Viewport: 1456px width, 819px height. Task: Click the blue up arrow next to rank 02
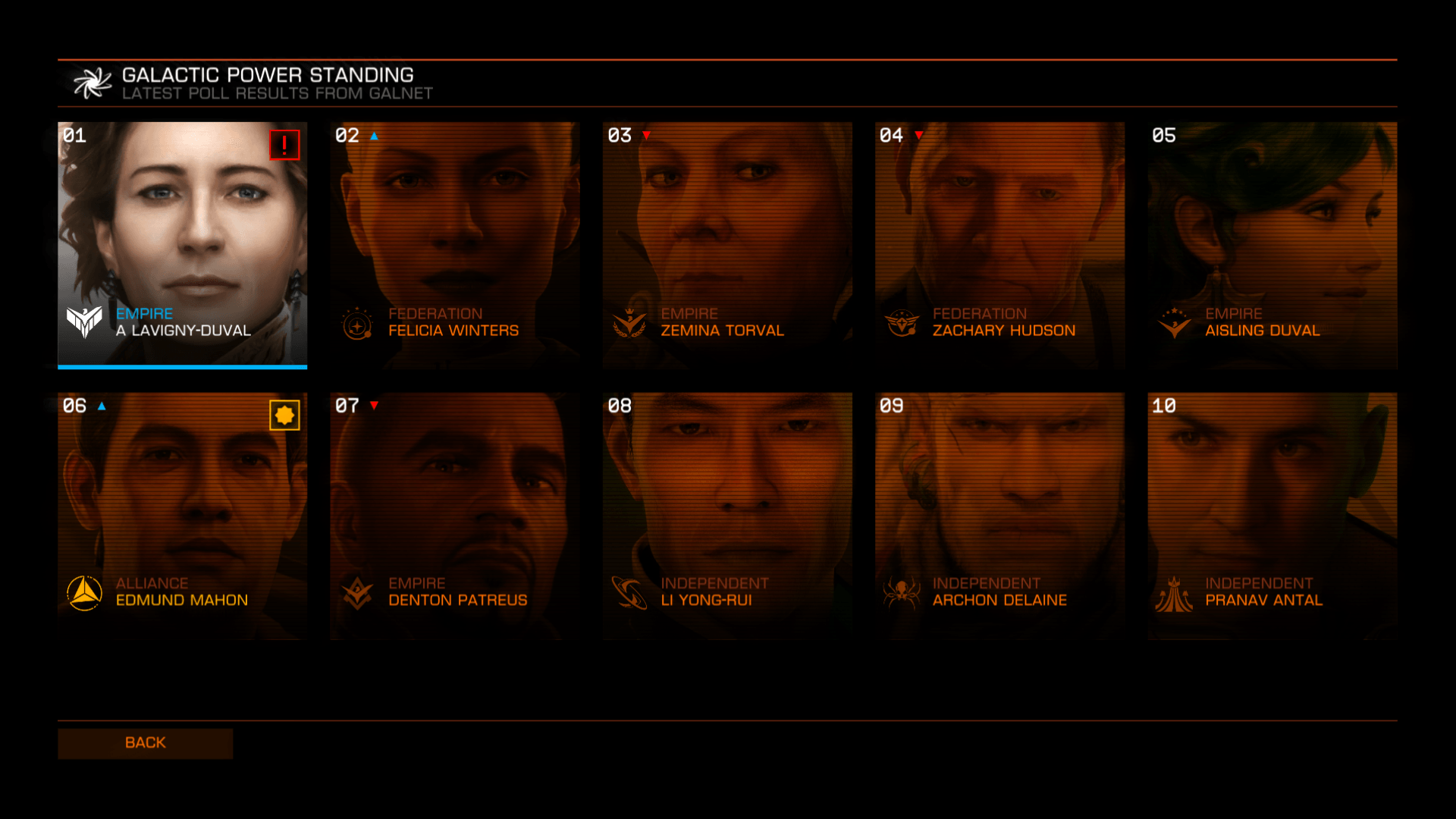(x=374, y=136)
